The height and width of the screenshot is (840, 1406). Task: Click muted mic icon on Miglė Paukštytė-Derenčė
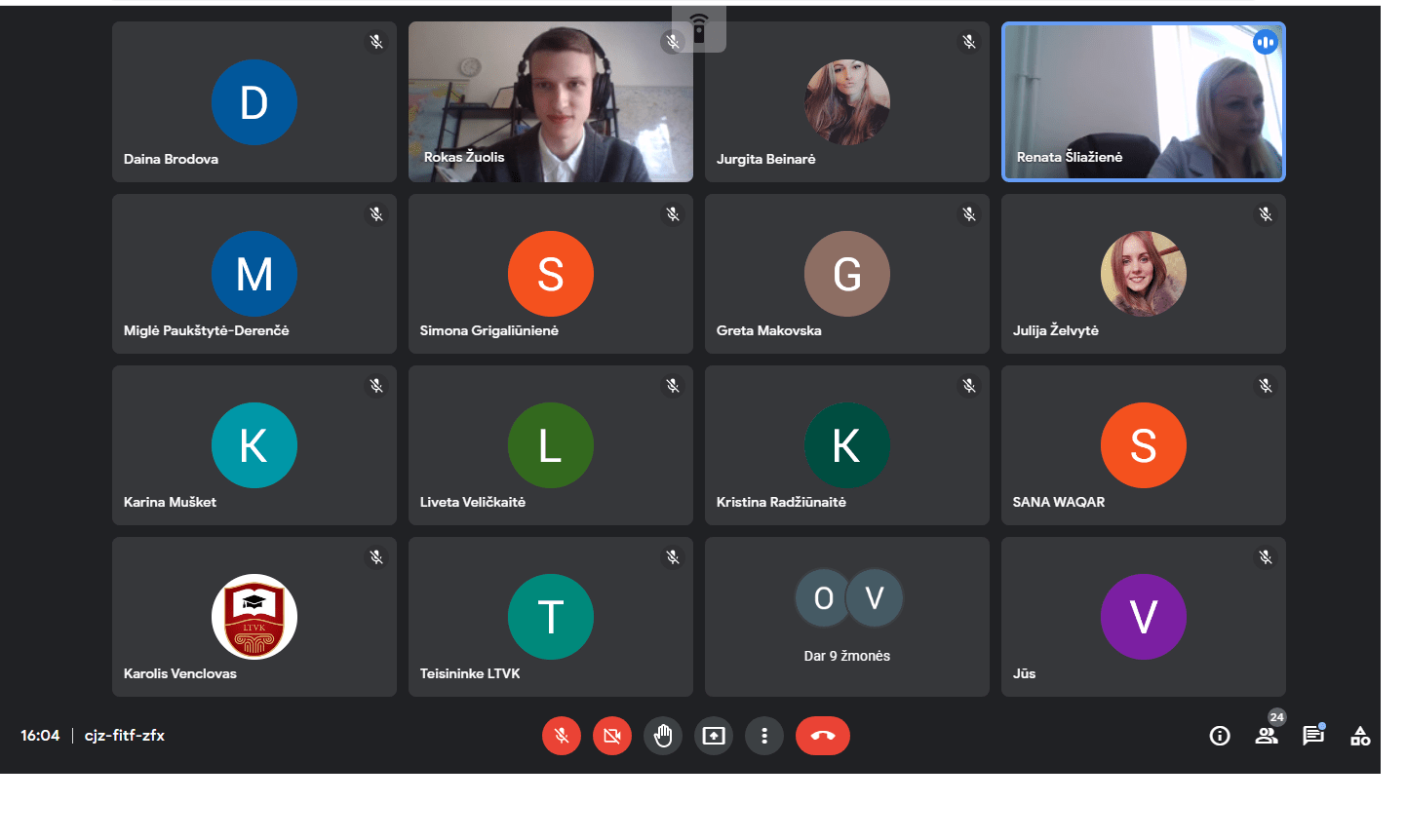376,213
